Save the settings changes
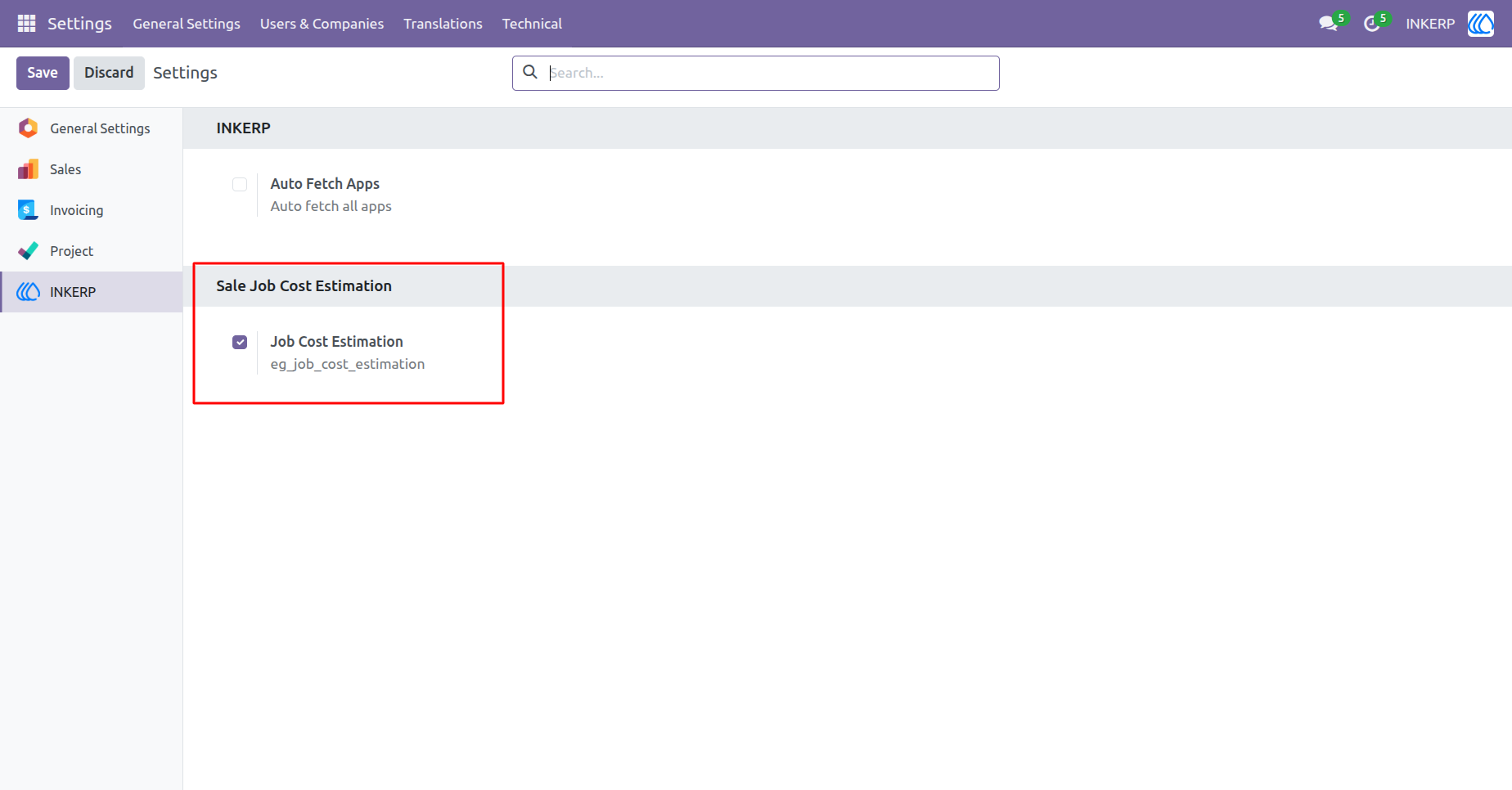The height and width of the screenshot is (790, 1512). click(x=43, y=73)
